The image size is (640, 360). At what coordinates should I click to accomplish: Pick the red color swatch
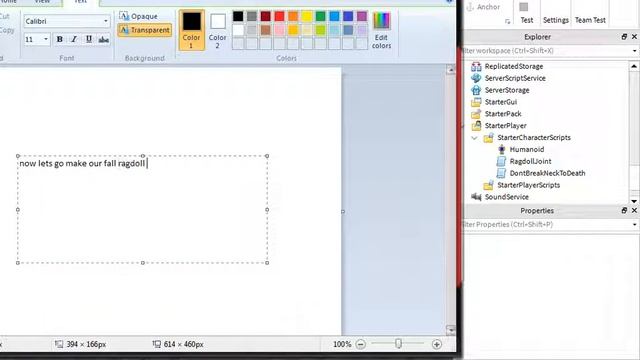click(279, 16)
